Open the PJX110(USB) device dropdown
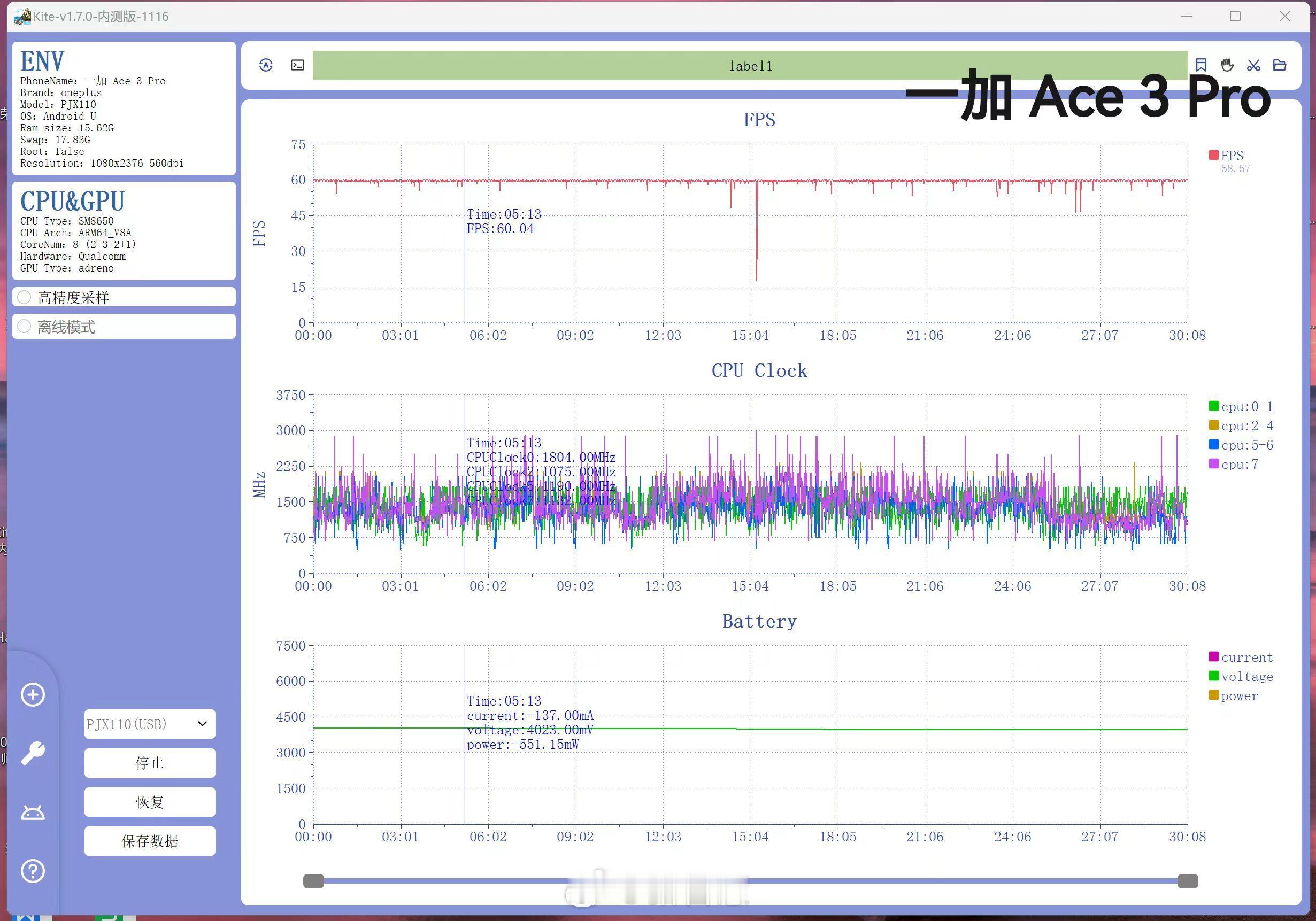1316x921 pixels. 150,724
